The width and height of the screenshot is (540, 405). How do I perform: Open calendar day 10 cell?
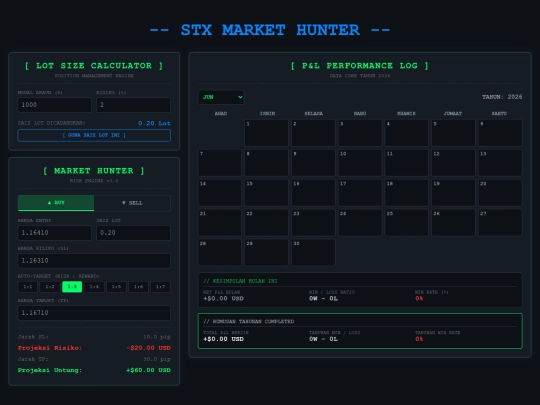pos(360,163)
